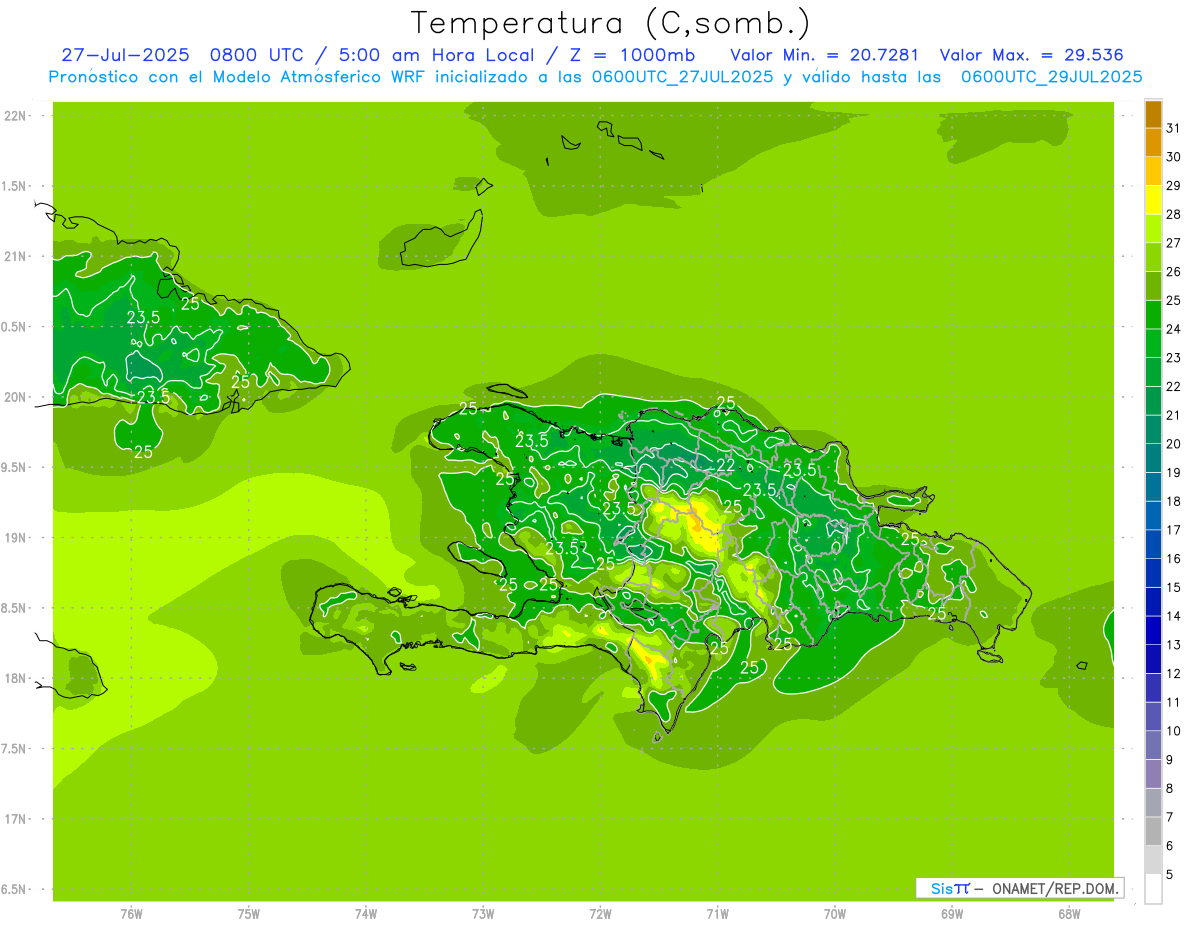
Task: Click the '73W' longitude axis label
Action: [x=483, y=914]
